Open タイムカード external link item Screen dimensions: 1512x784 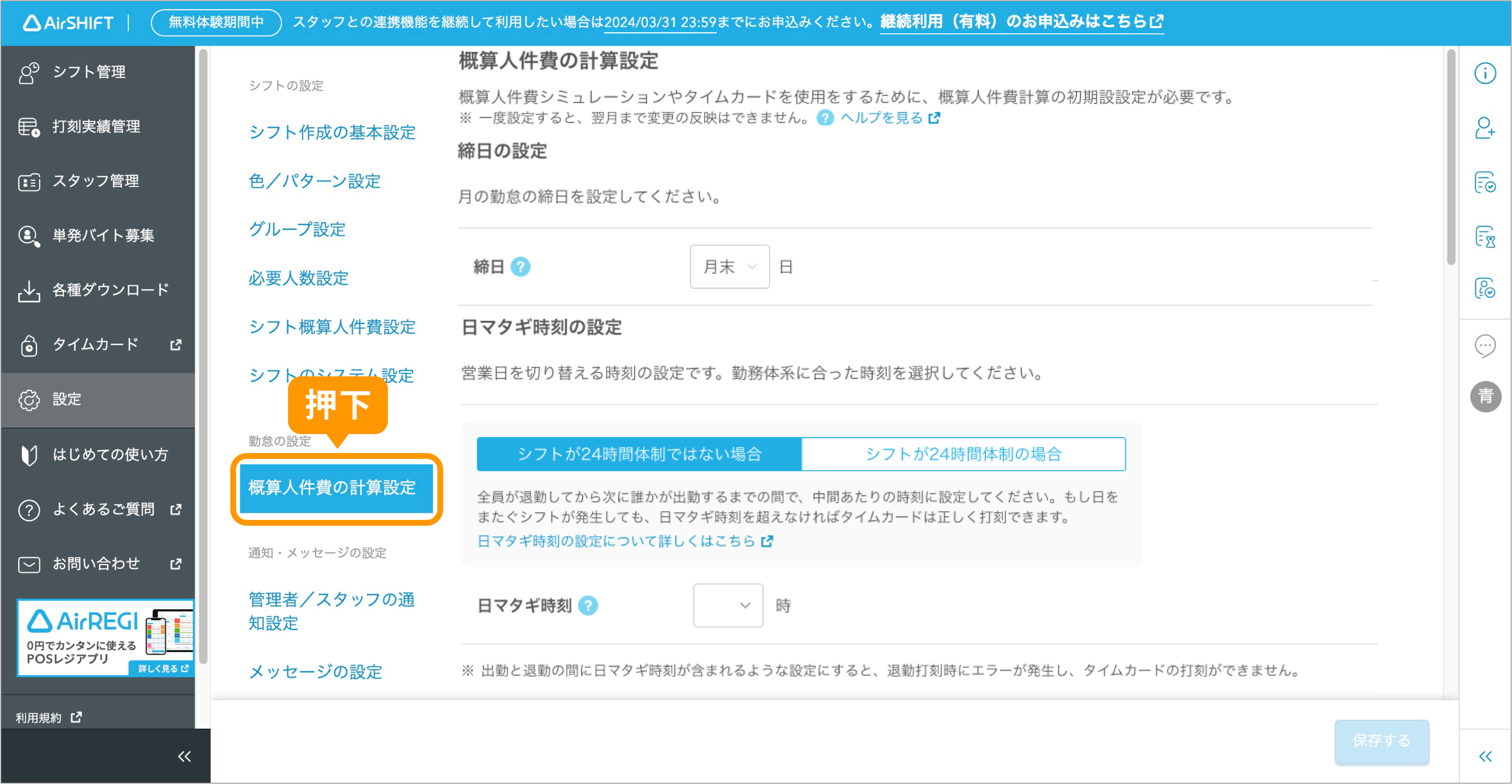[x=97, y=345]
